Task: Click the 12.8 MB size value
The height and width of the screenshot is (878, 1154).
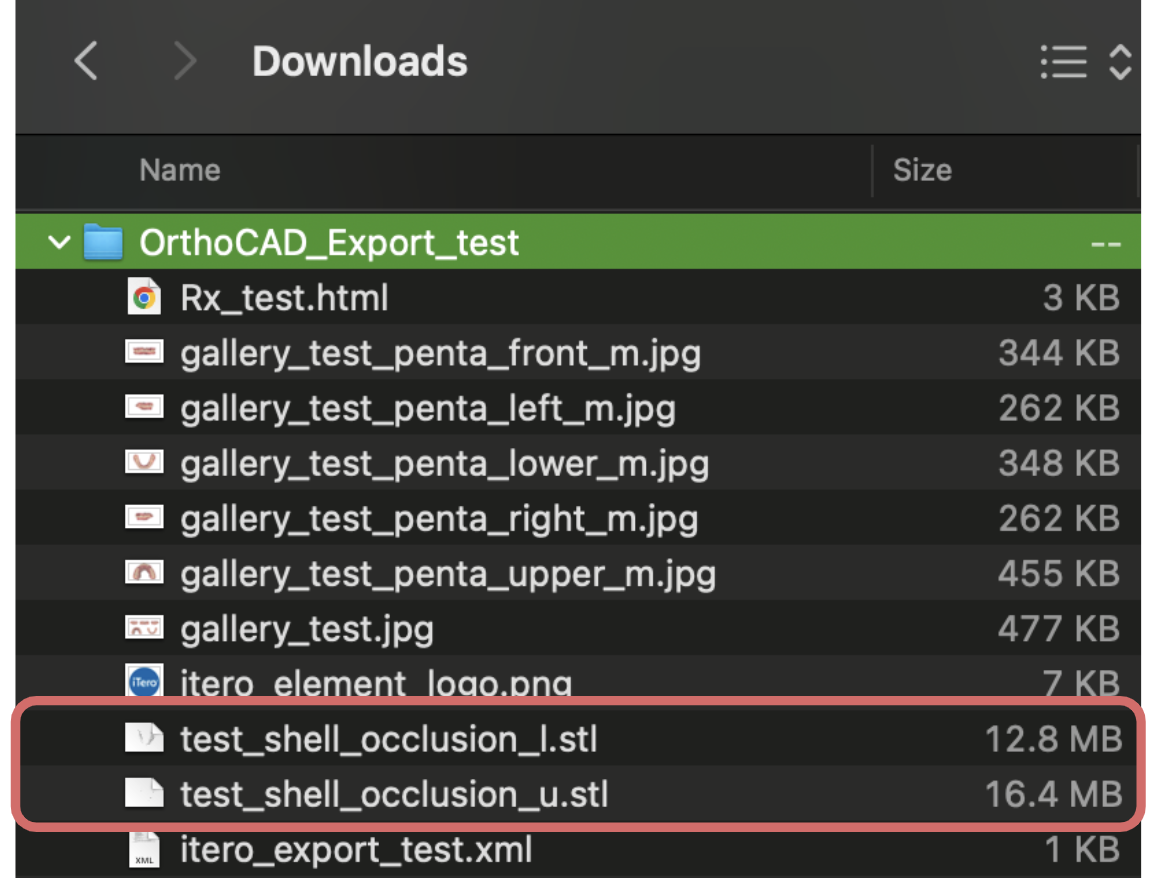Action: pyautogui.click(x=1053, y=740)
